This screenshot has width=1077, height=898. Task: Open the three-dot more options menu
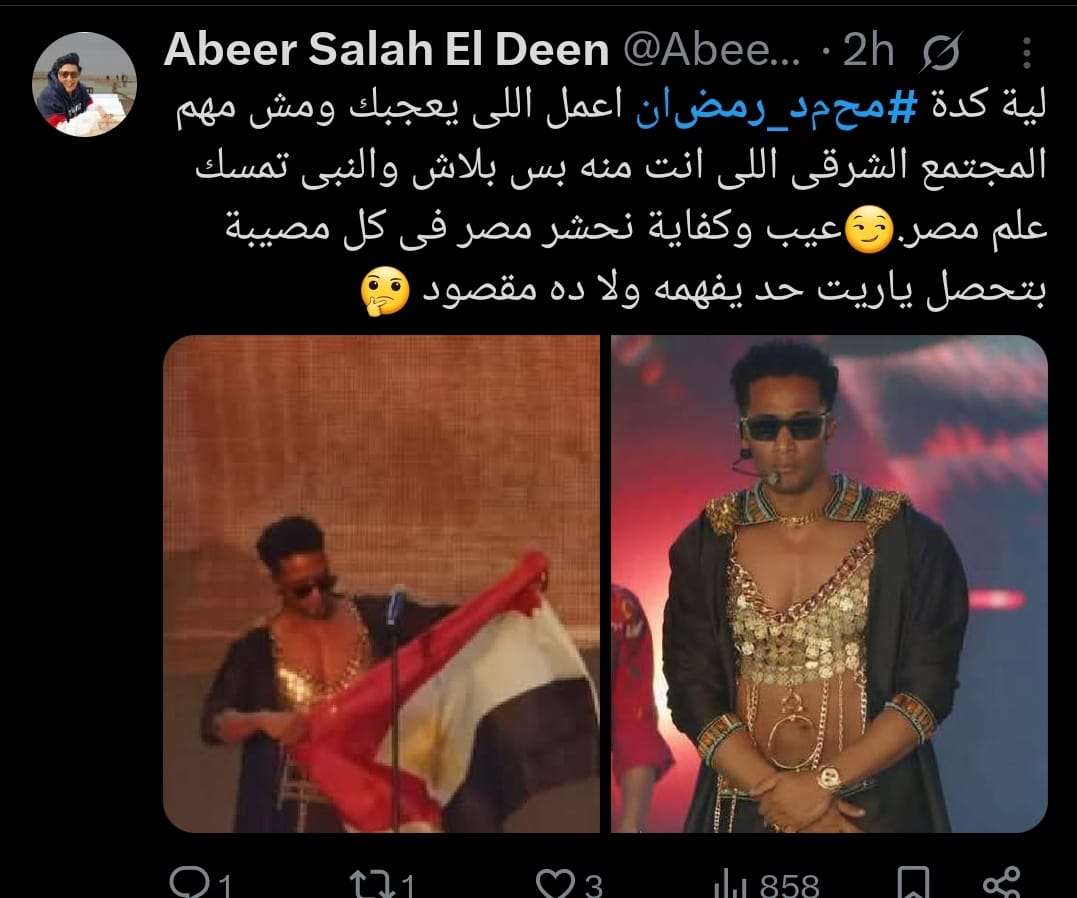(x=1027, y=53)
